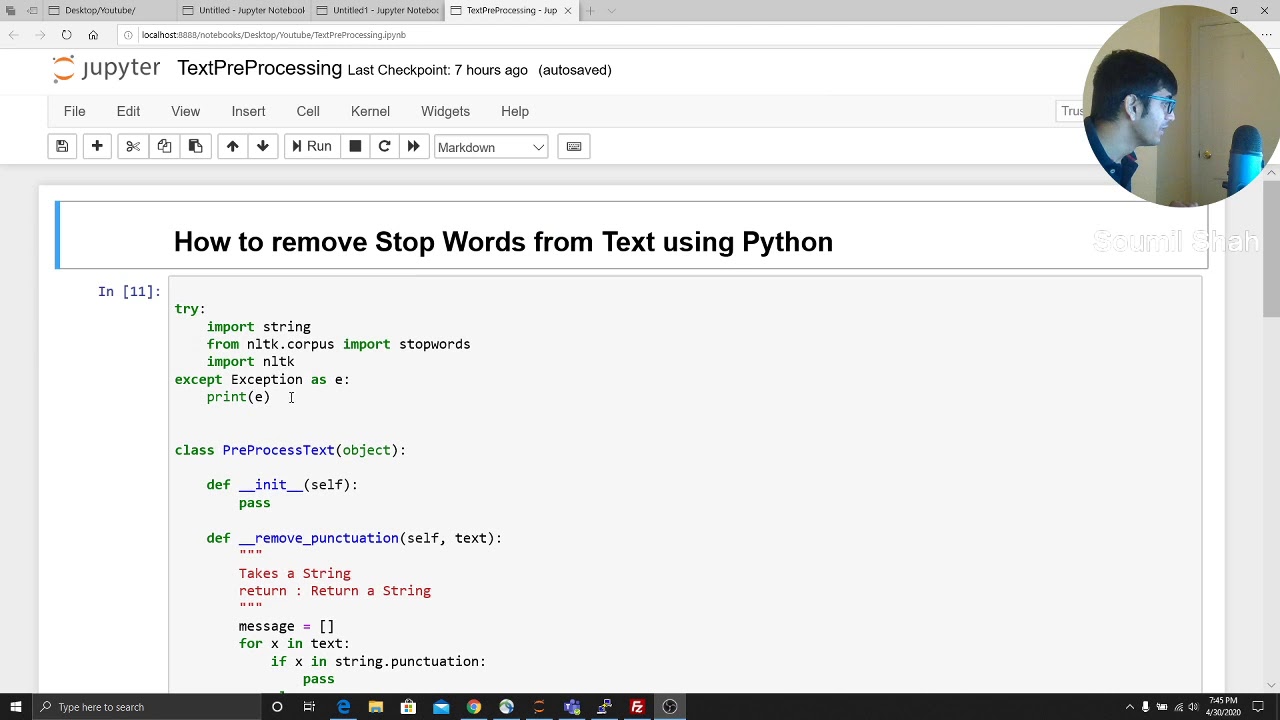This screenshot has width=1280, height=720.
Task: Click the browser address bar URL
Action: click(273, 35)
